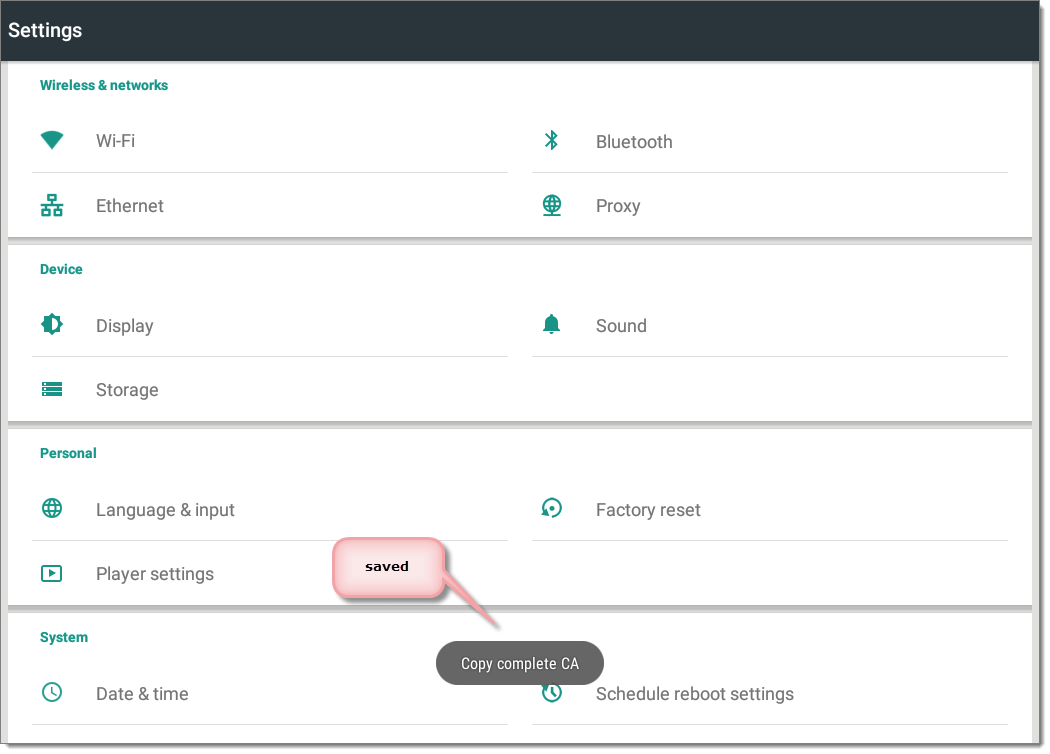The width and height of the screenshot is (1050, 754).
Task: Click the Factory reset circular arrow icon
Action: [x=551, y=508]
